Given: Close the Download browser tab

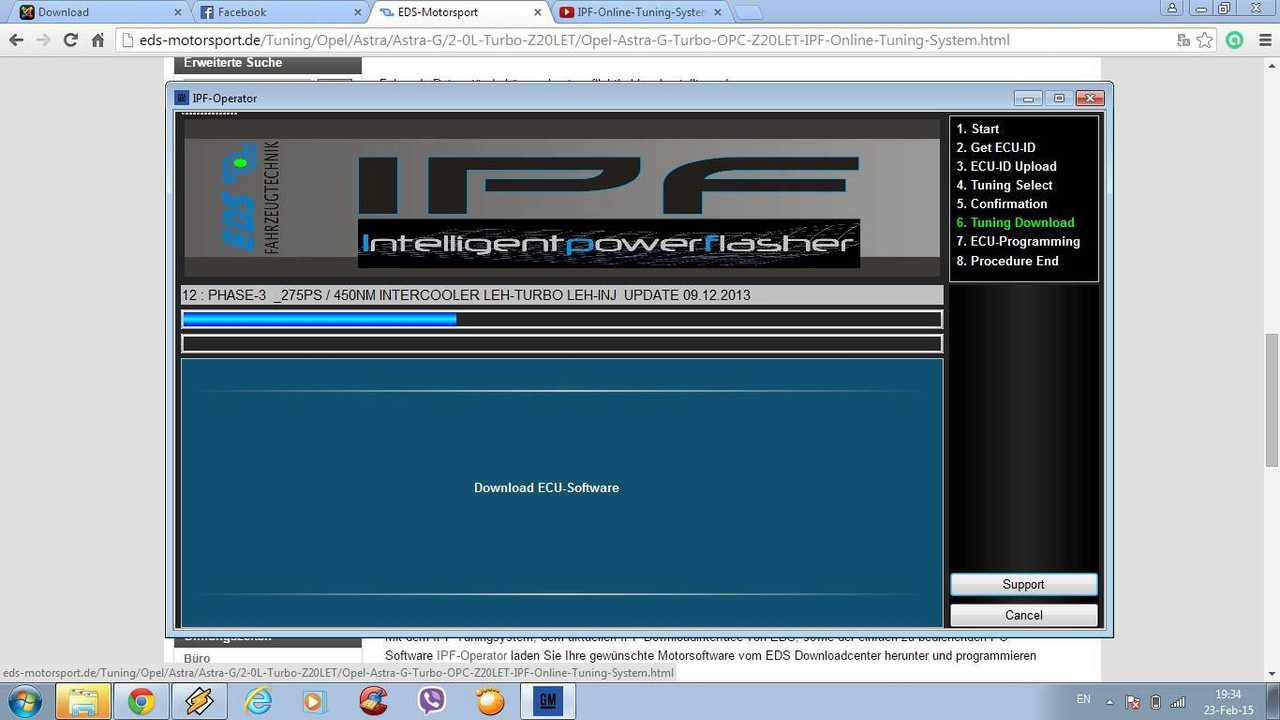Looking at the screenshot, I should [x=178, y=13].
